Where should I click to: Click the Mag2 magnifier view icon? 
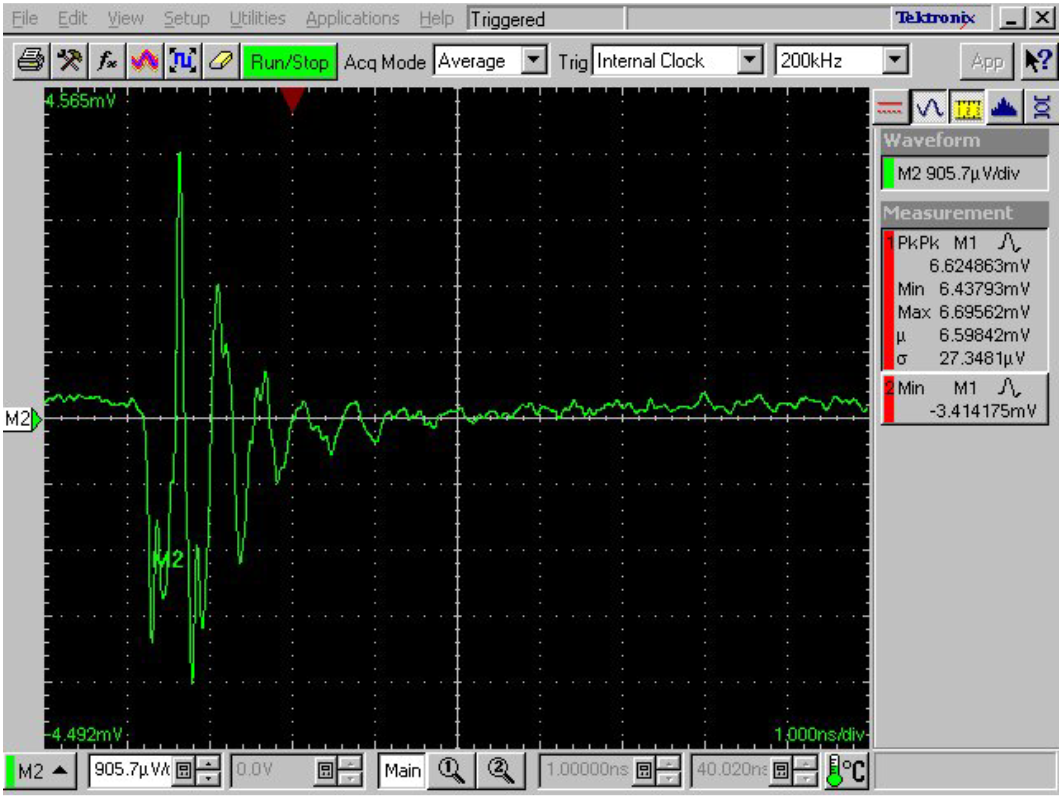pos(501,770)
